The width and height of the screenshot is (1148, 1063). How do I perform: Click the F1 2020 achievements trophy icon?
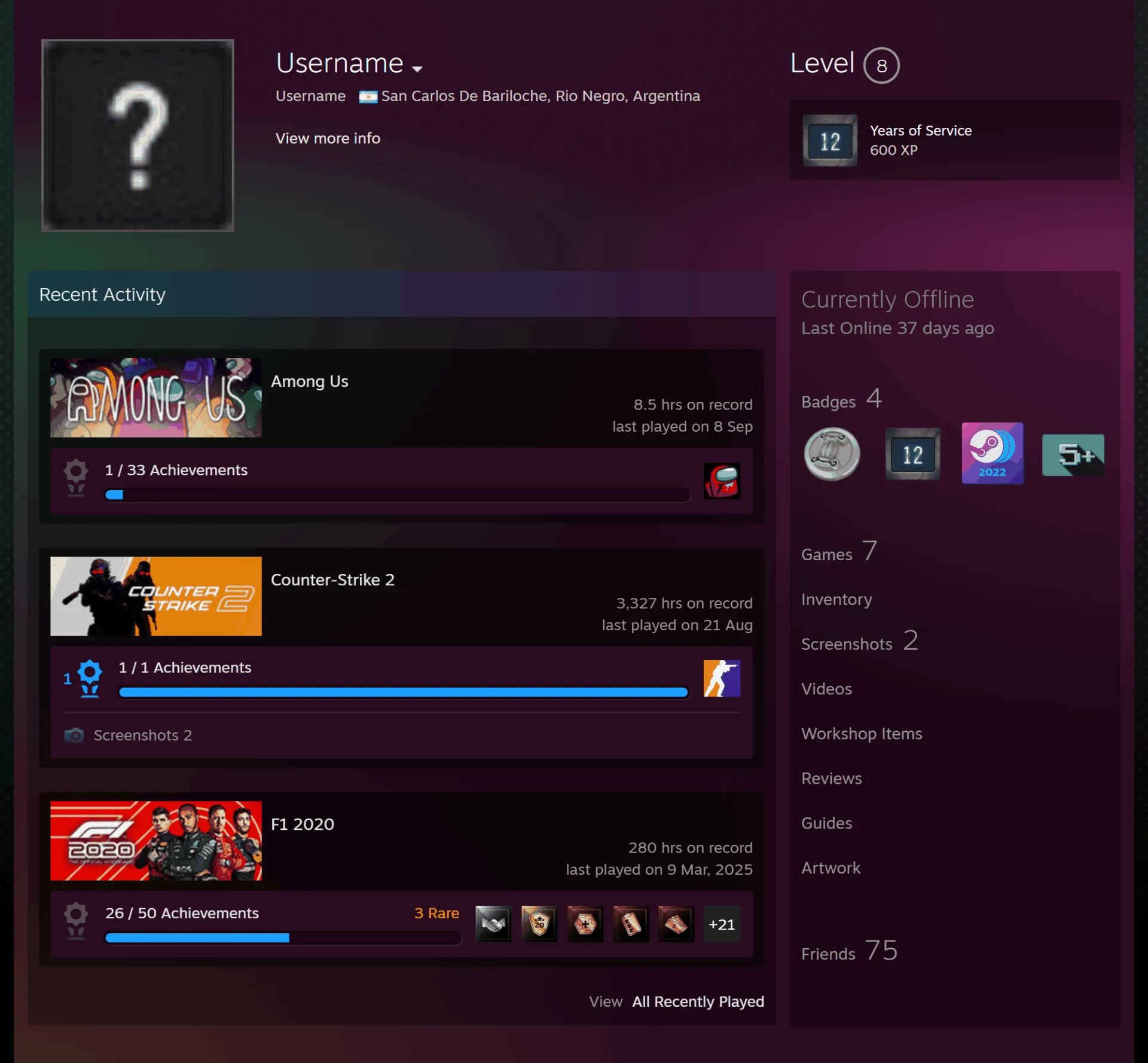[x=76, y=921]
